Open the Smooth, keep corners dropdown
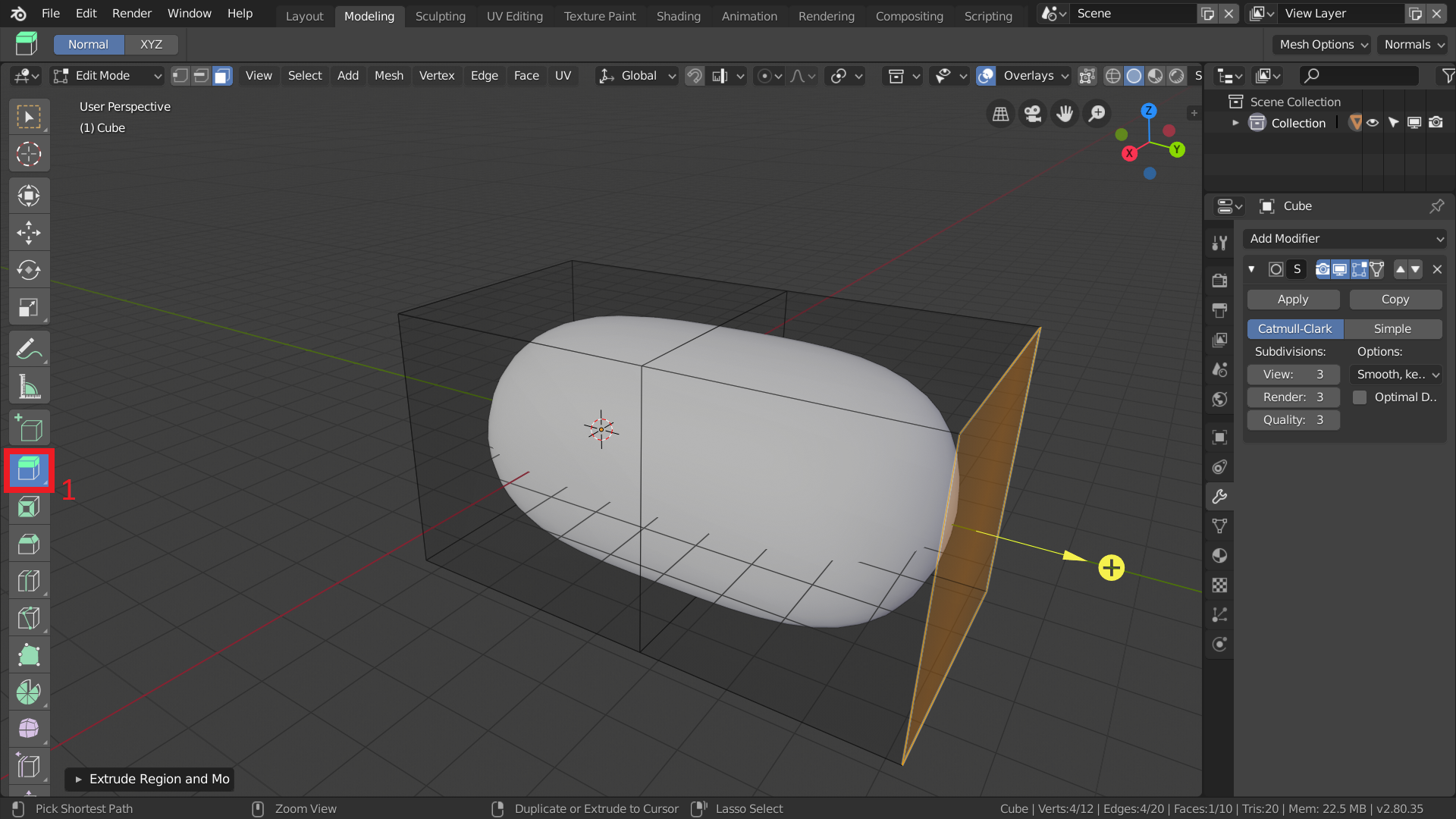This screenshot has height=819, width=1456. click(x=1397, y=375)
